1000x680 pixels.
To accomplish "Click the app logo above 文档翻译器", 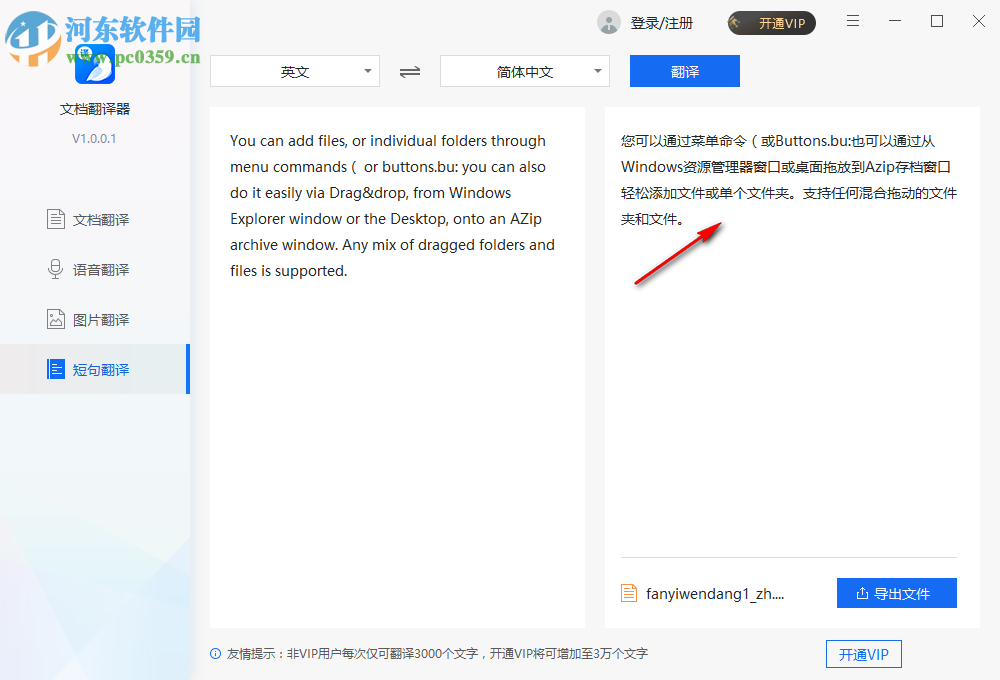I will [95, 65].
